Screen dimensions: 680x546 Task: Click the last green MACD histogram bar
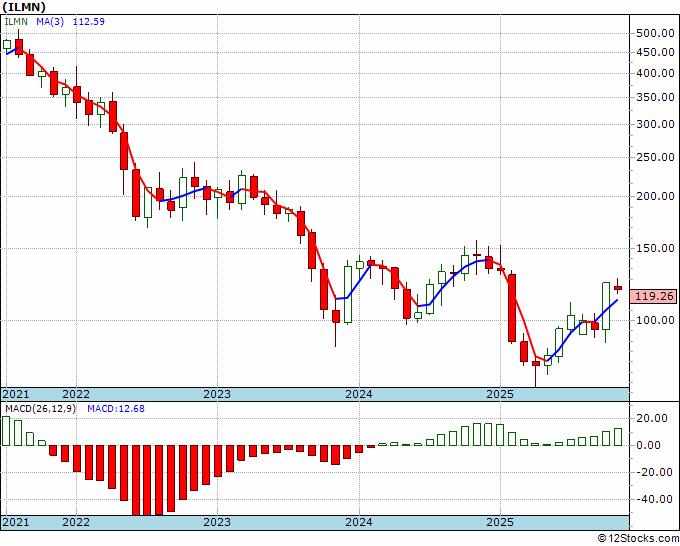(618, 437)
